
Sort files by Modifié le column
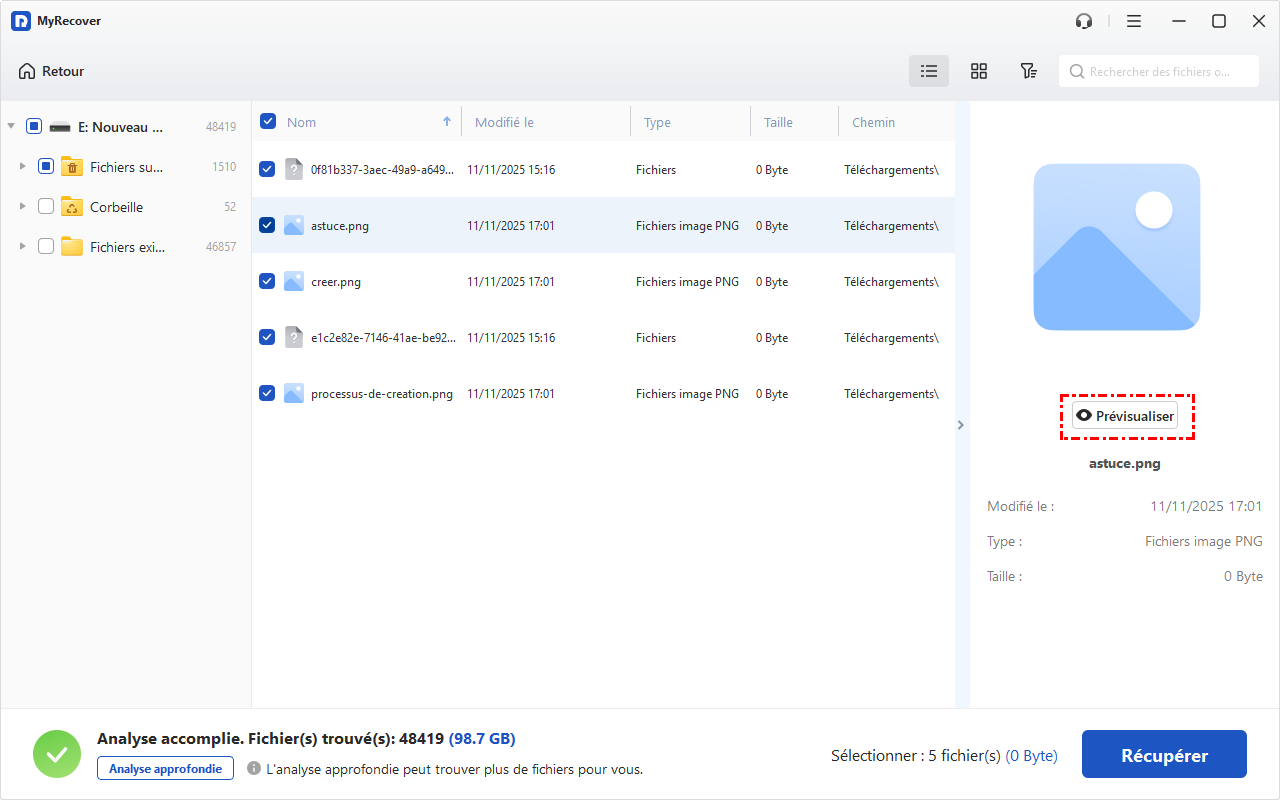point(504,122)
